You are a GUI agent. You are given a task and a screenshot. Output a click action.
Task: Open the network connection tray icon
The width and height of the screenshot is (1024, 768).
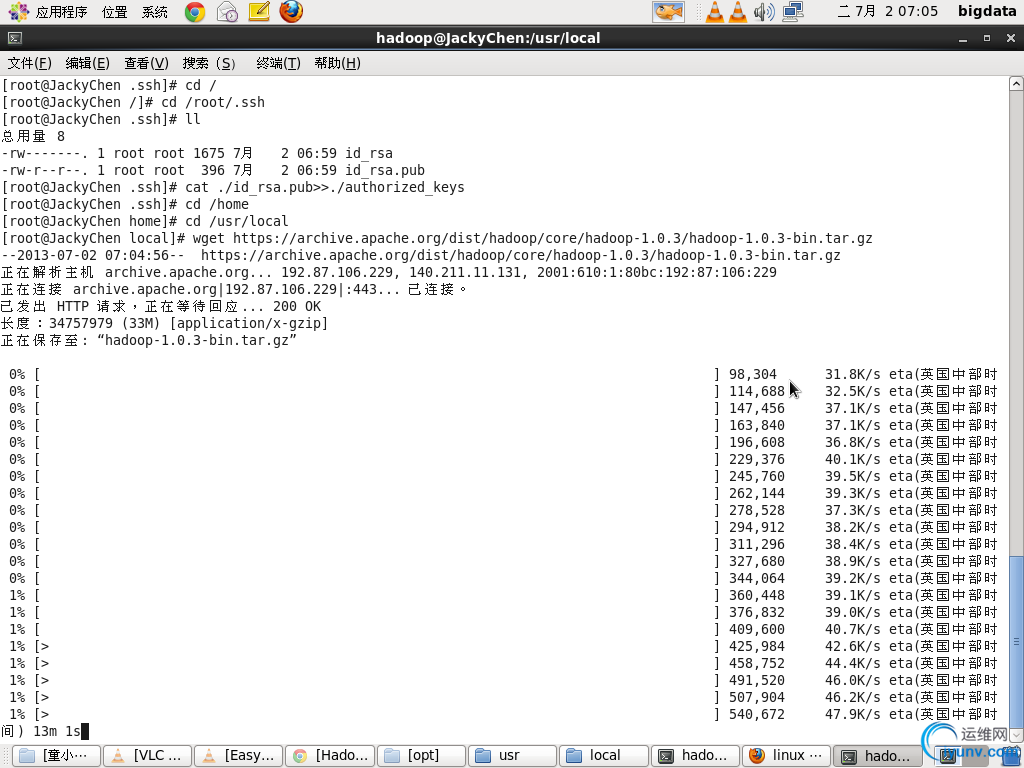[793, 12]
